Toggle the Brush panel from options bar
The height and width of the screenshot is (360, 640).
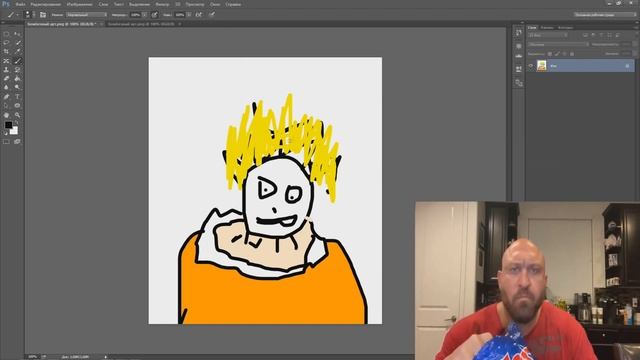(43, 15)
